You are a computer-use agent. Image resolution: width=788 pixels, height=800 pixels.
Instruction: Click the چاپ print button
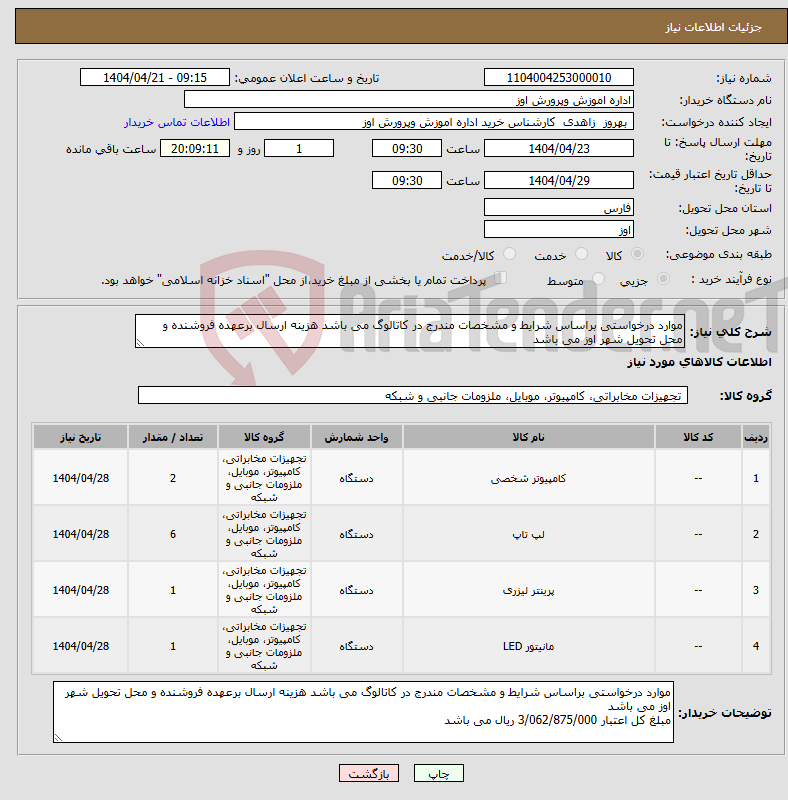click(439, 773)
